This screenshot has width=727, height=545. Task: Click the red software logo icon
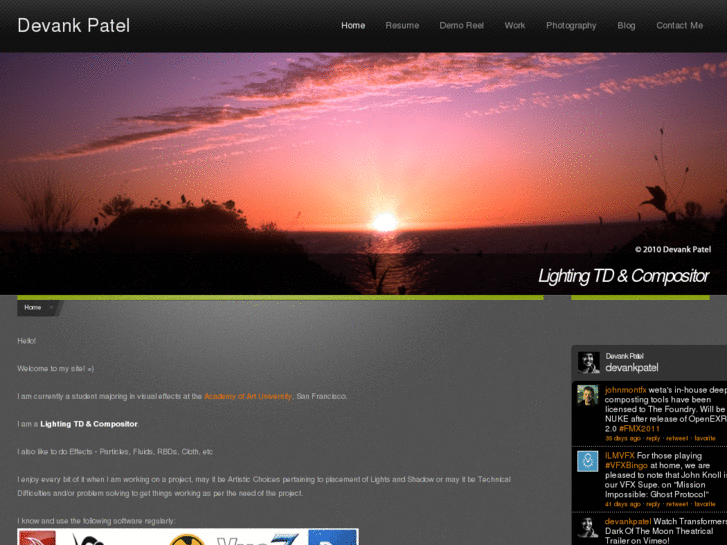pyautogui.click(x=37, y=537)
